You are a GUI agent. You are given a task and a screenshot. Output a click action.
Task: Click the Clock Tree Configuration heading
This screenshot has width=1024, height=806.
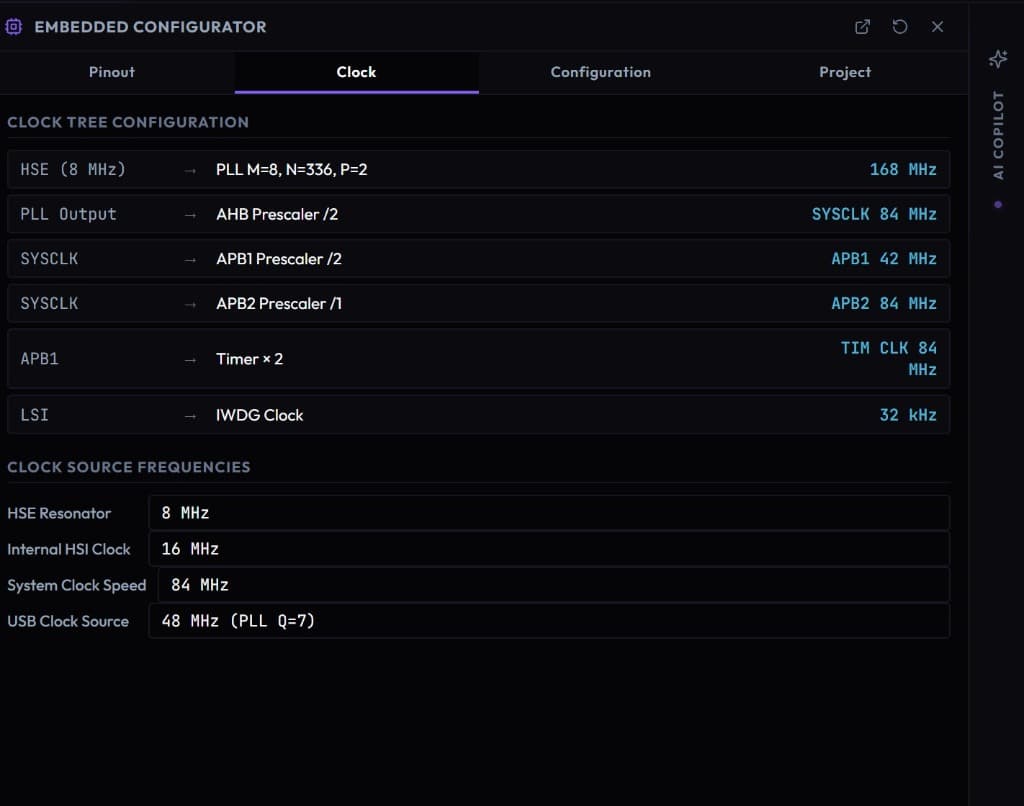pyautogui.click(x=128, y=122)
